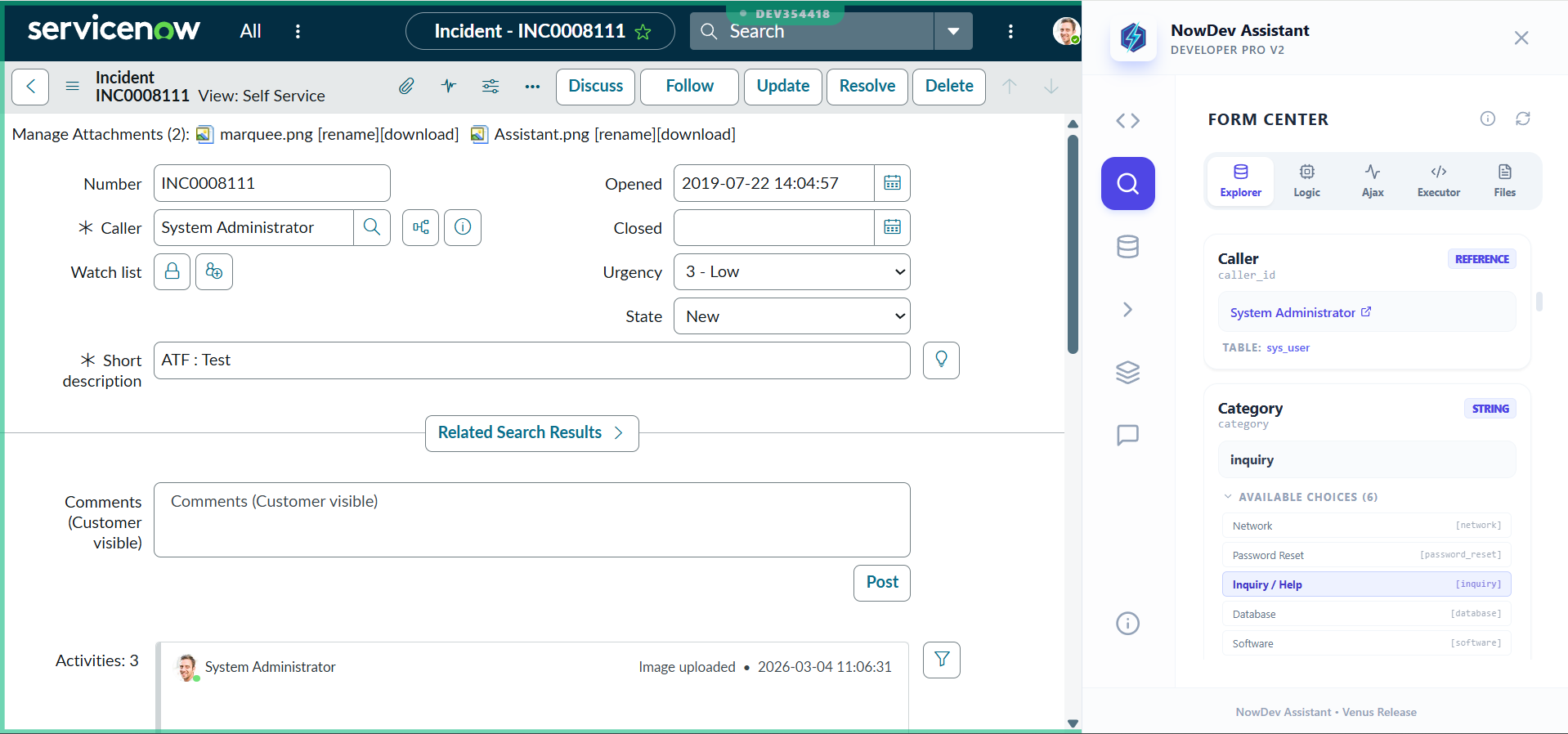Switch to the Ajax tab
The image size is (1568, 734).
(x=1373, y=181)
